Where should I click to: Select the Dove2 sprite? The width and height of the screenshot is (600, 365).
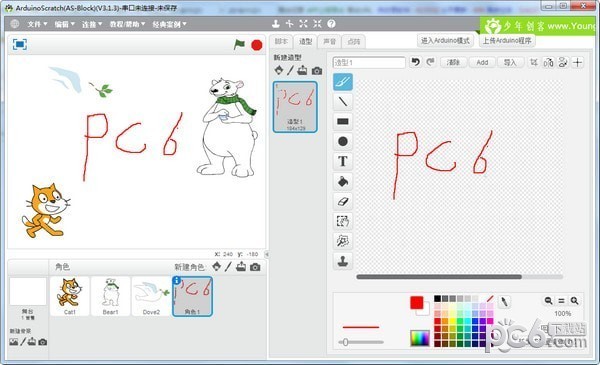151,297
